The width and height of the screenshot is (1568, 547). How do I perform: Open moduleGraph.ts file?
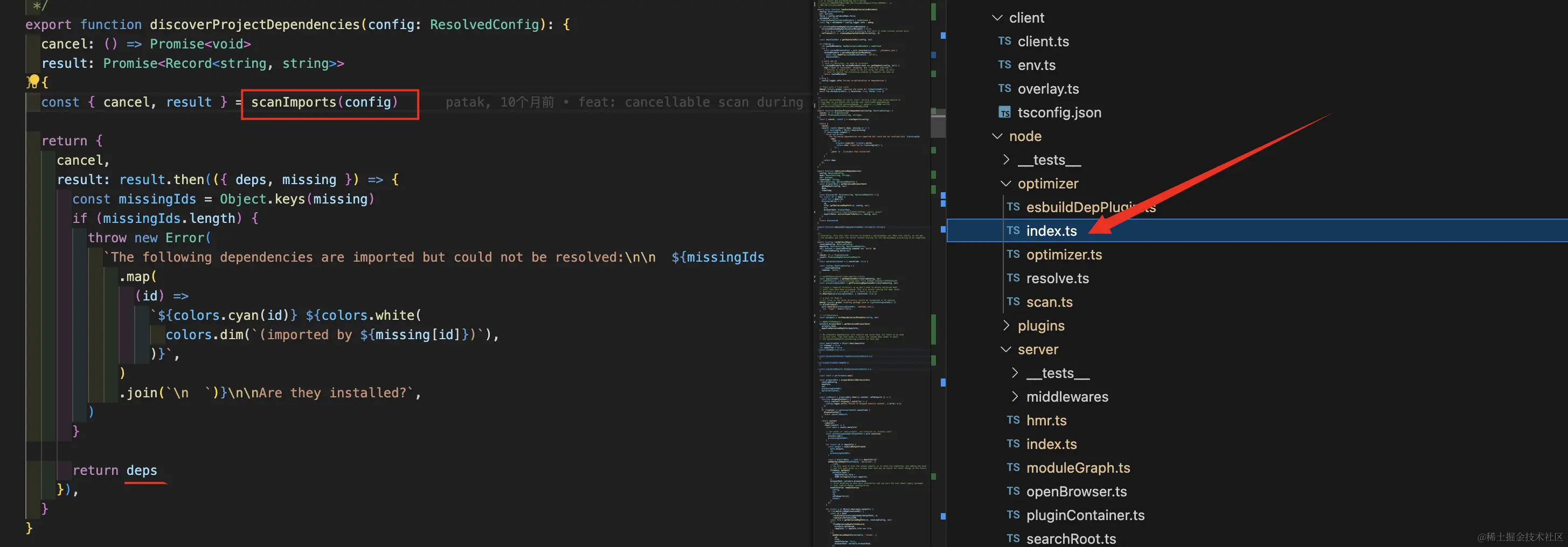click(1078, 468)
